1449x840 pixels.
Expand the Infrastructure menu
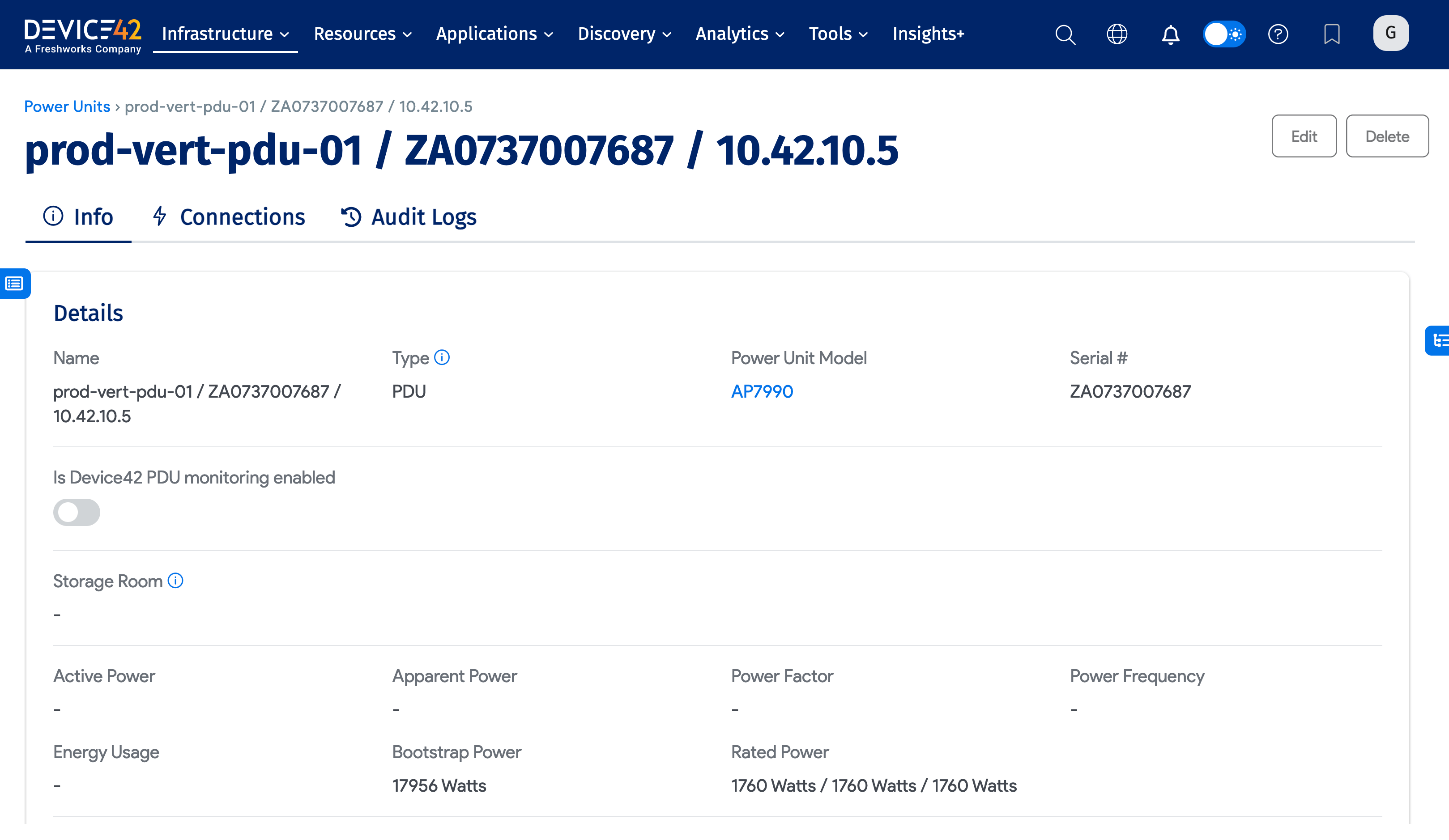click(225, 34)
